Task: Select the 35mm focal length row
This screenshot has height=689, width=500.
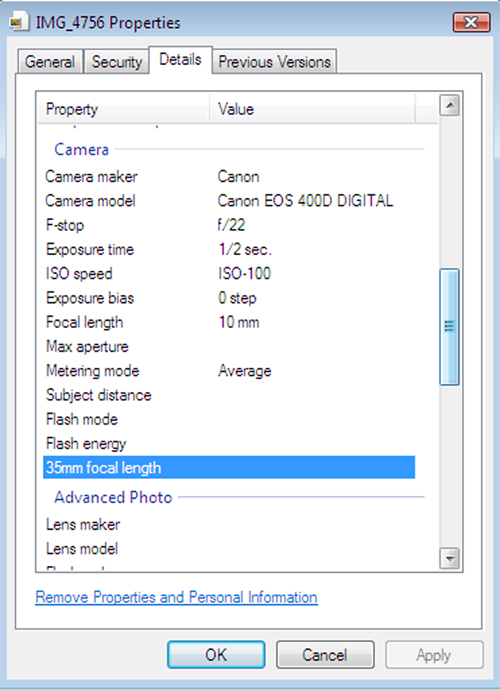Action: click(229, 468)
